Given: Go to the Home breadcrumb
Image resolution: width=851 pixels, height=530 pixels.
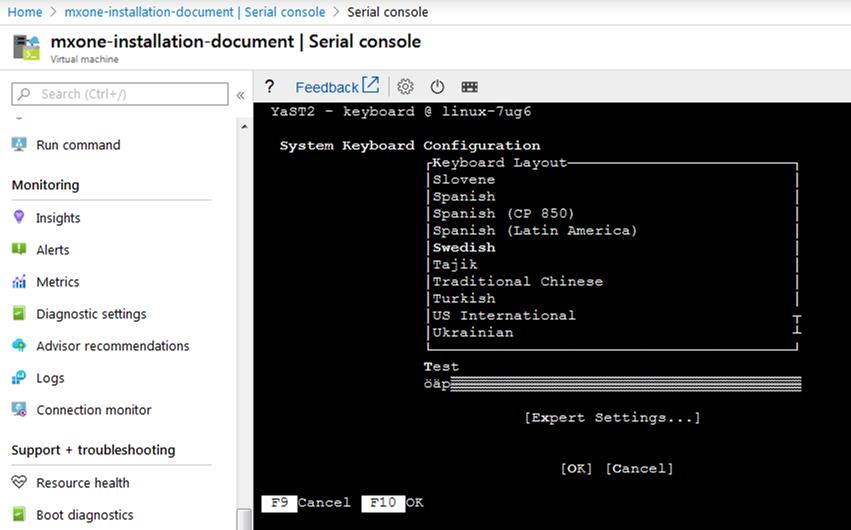Looking at the screenshot, I should pos(24,11).
